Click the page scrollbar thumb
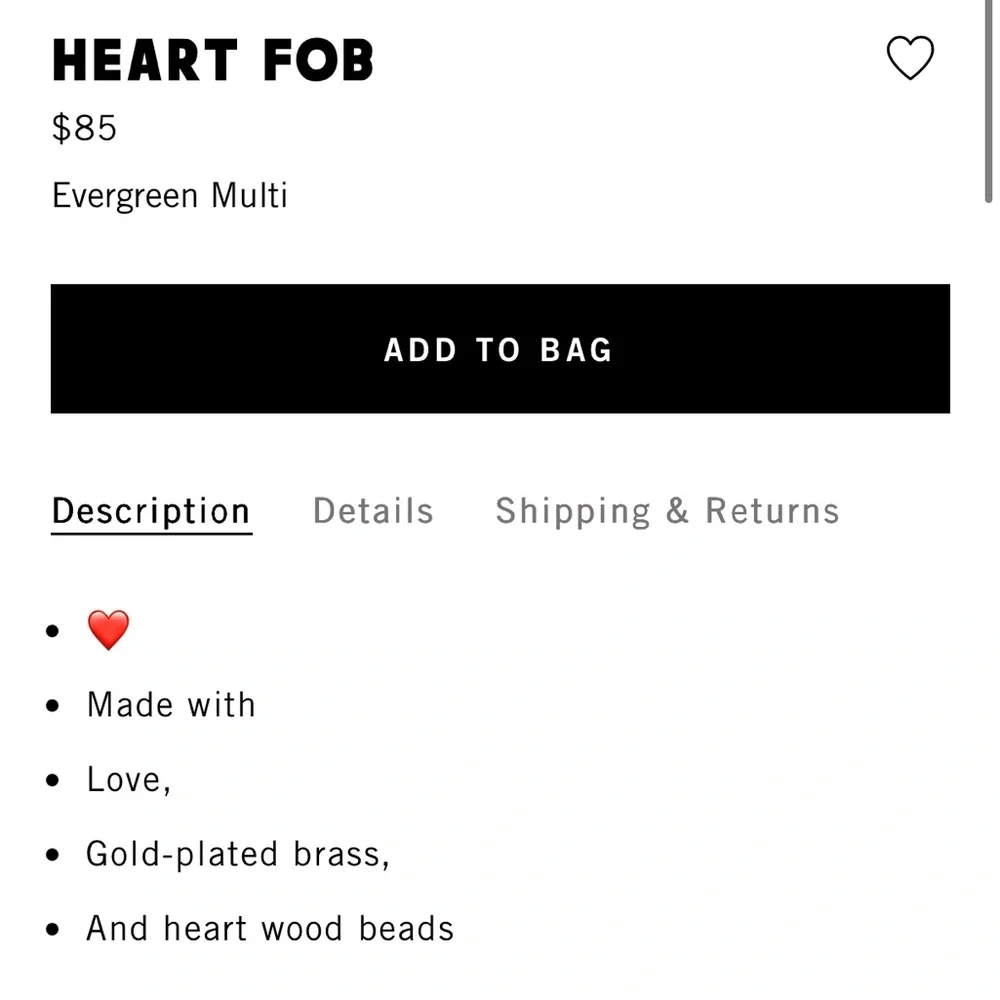The height and width of the screenshot is (1000, 1000). point(989,101)
